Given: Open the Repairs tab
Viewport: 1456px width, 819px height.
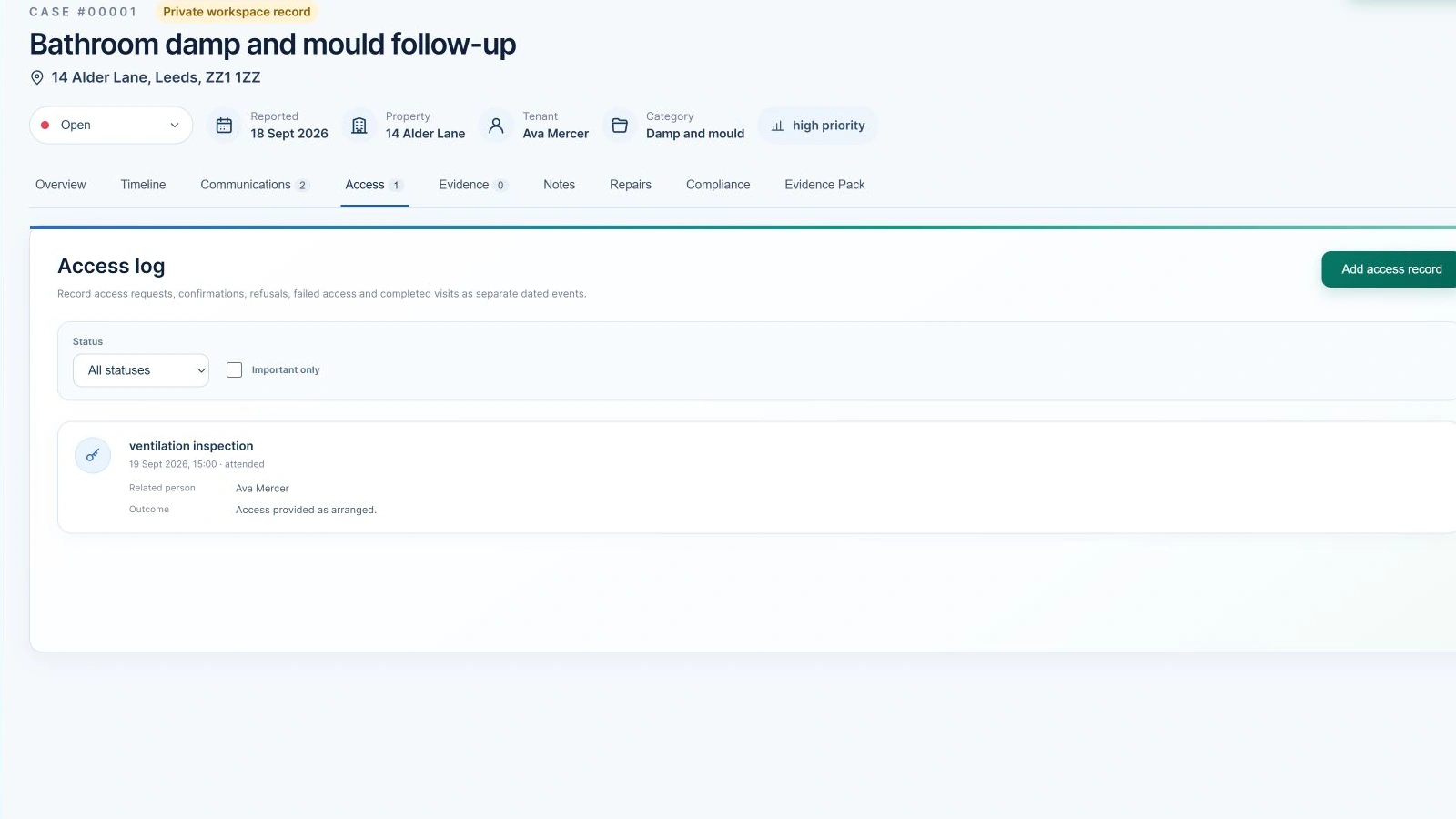Looking at the screenshot, I should (x=631, y=185).
